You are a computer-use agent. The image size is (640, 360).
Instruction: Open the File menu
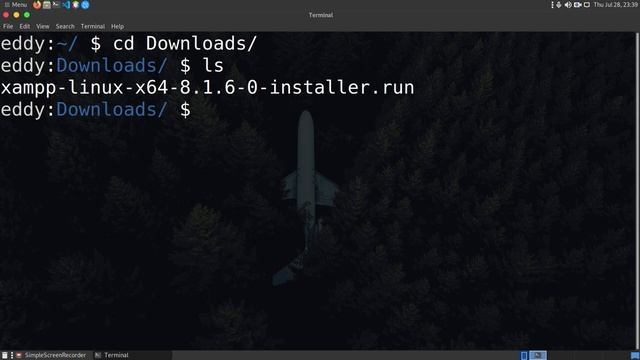coord(8,27)
